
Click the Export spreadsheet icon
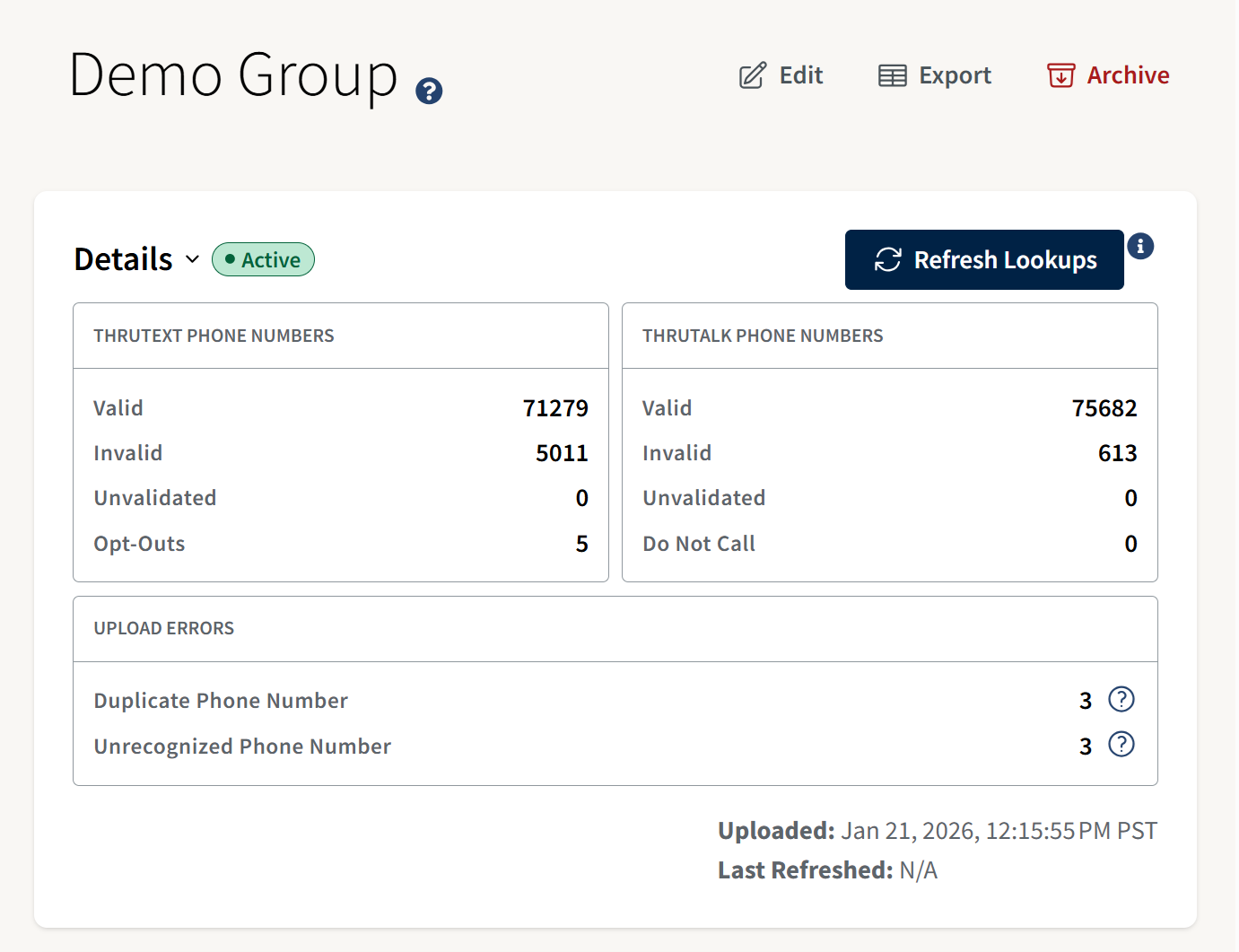(892, 75)
